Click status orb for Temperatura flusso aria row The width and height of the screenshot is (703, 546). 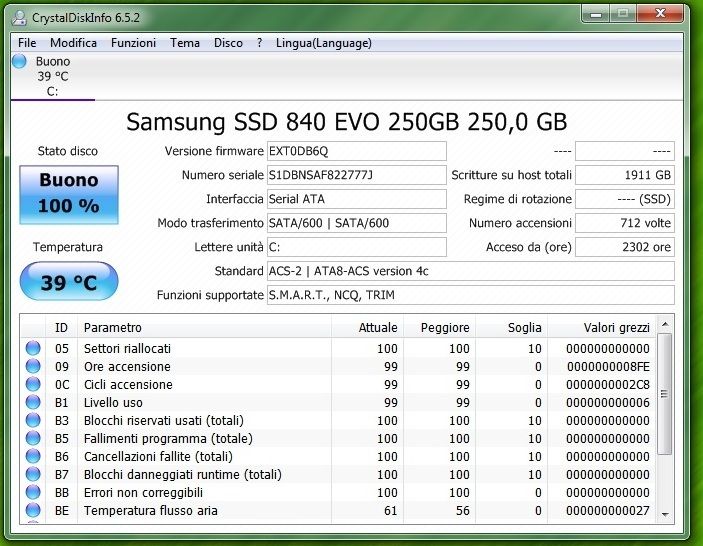click(x=33, y=510)
